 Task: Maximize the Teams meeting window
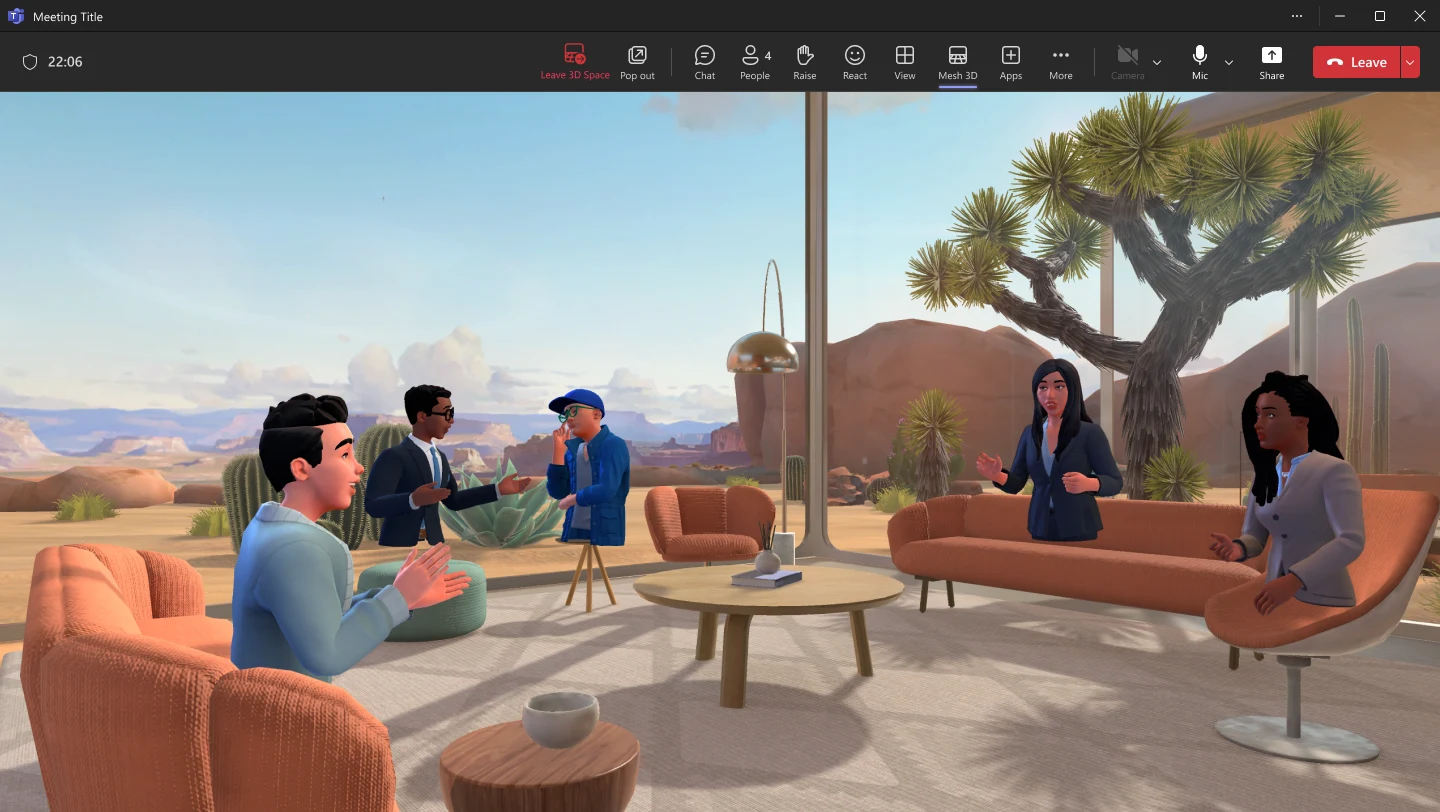1380,16
